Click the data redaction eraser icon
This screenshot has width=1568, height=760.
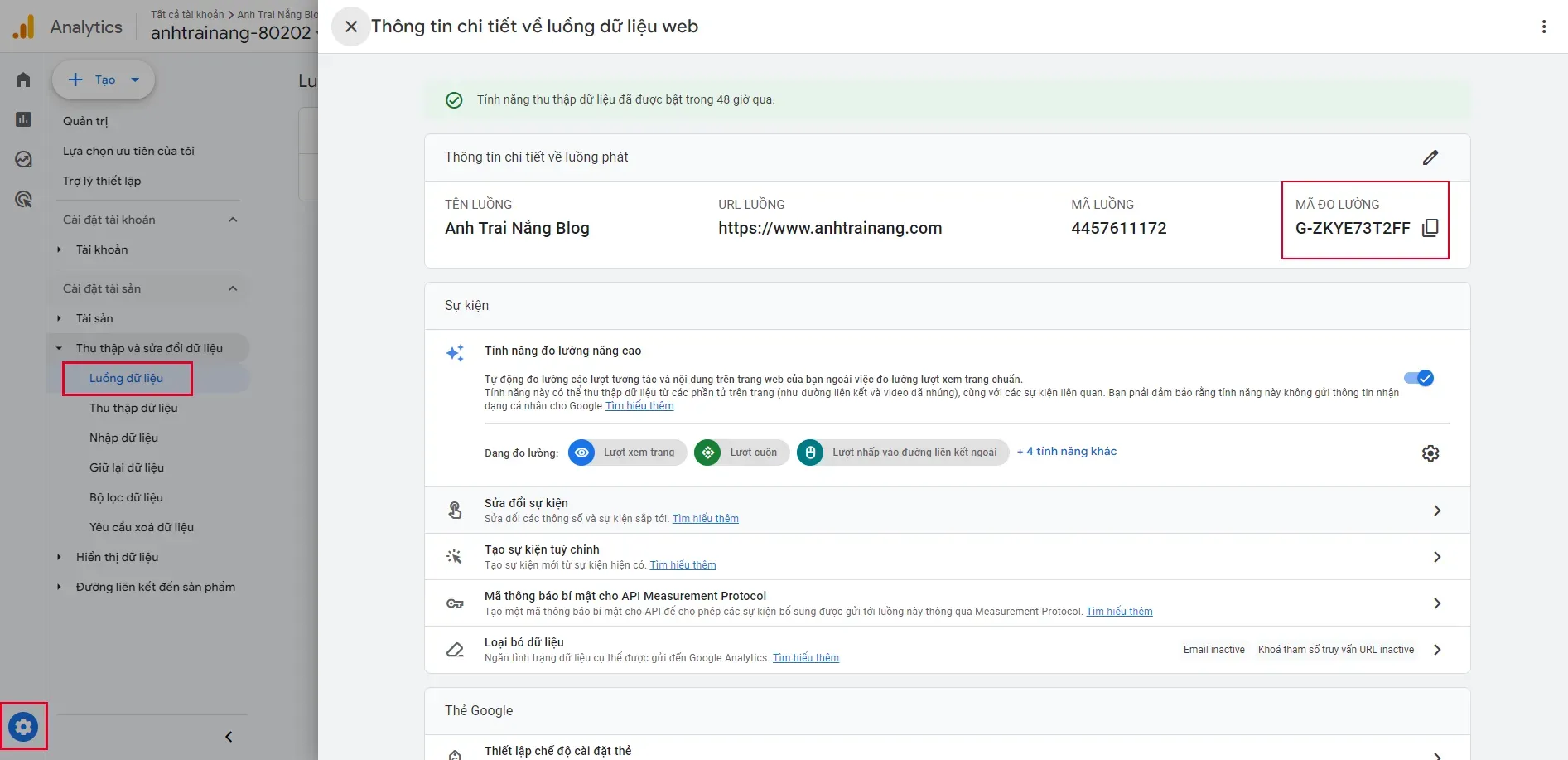(455, 650)
